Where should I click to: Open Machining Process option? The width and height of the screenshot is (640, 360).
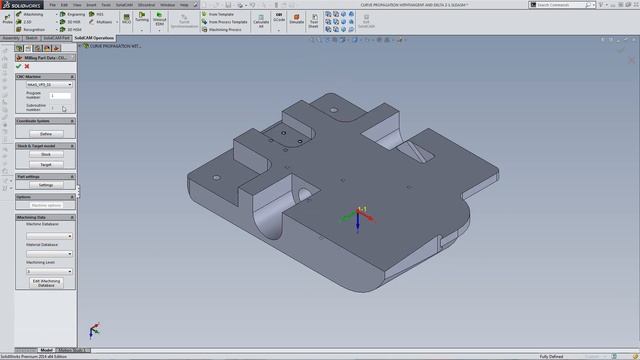coord(222,29)
